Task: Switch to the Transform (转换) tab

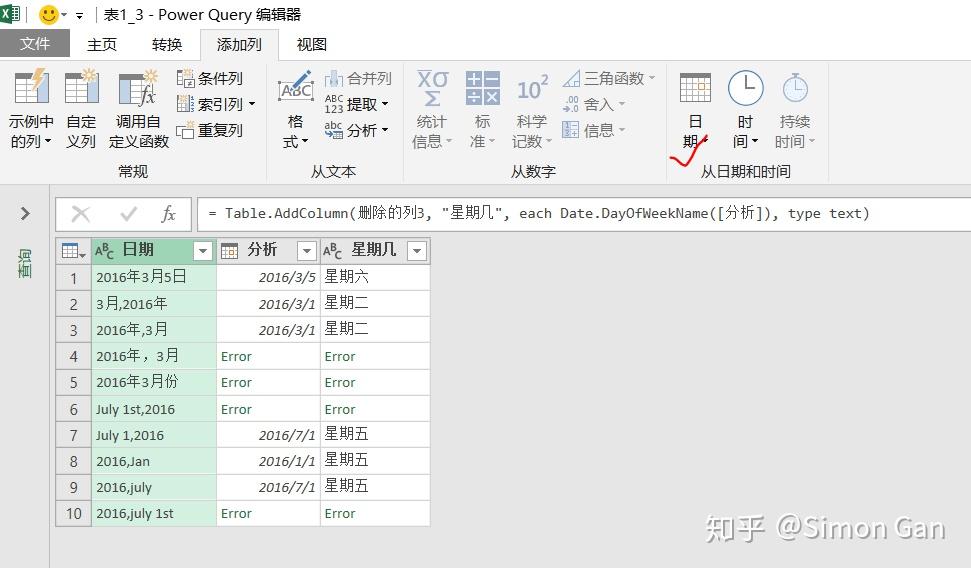Action: [167, 45]
